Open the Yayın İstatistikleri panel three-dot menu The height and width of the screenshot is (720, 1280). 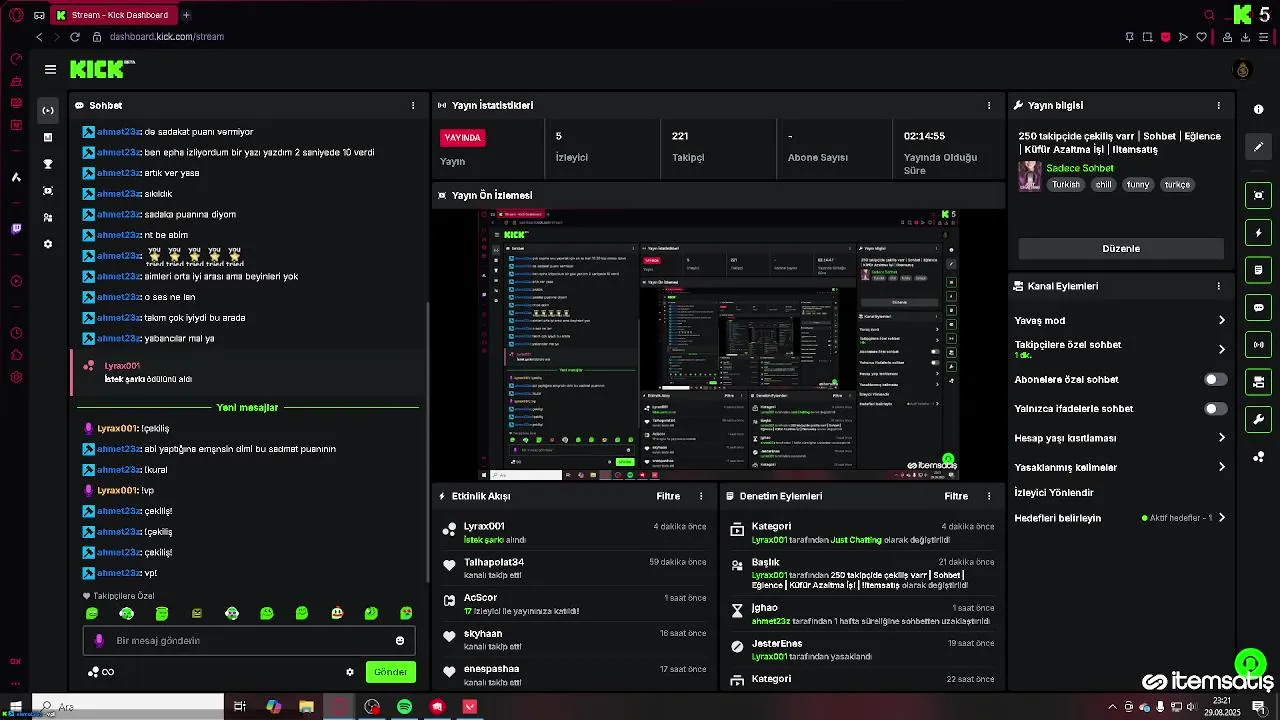(989, 105)
